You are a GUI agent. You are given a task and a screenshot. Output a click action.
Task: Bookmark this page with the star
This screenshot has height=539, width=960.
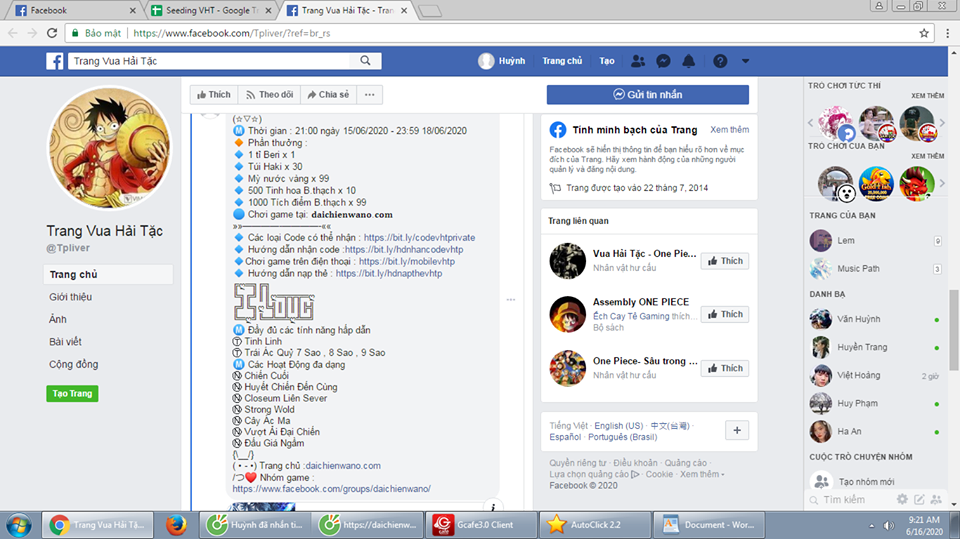pyautogui.click(x=924, y=33)
